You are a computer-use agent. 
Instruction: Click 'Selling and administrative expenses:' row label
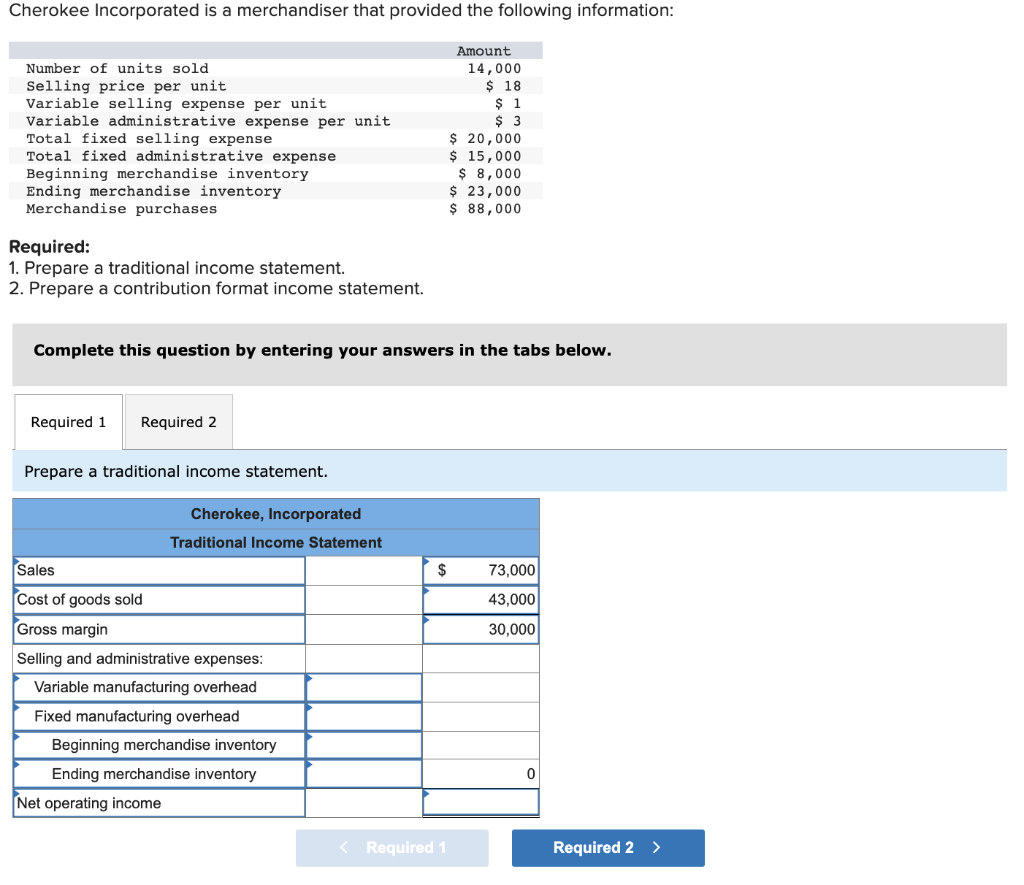(159, 658)
